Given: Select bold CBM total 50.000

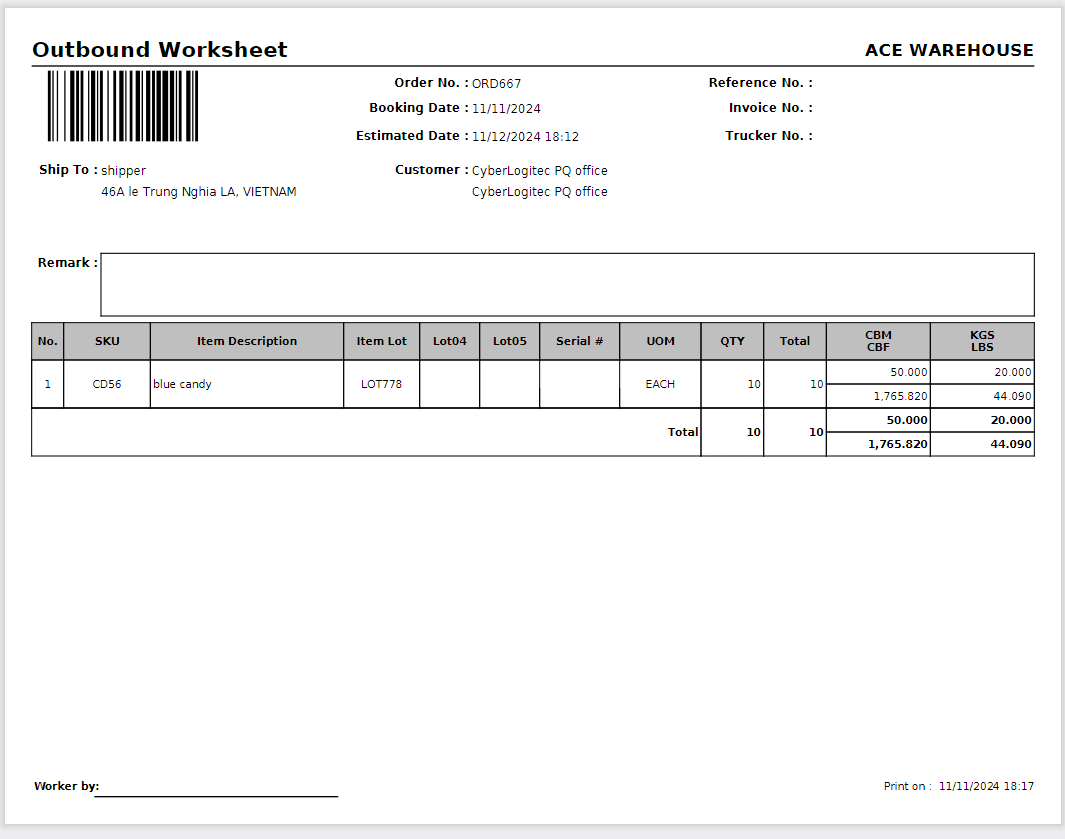Looking at the screenshot, I should pos(878,420).
